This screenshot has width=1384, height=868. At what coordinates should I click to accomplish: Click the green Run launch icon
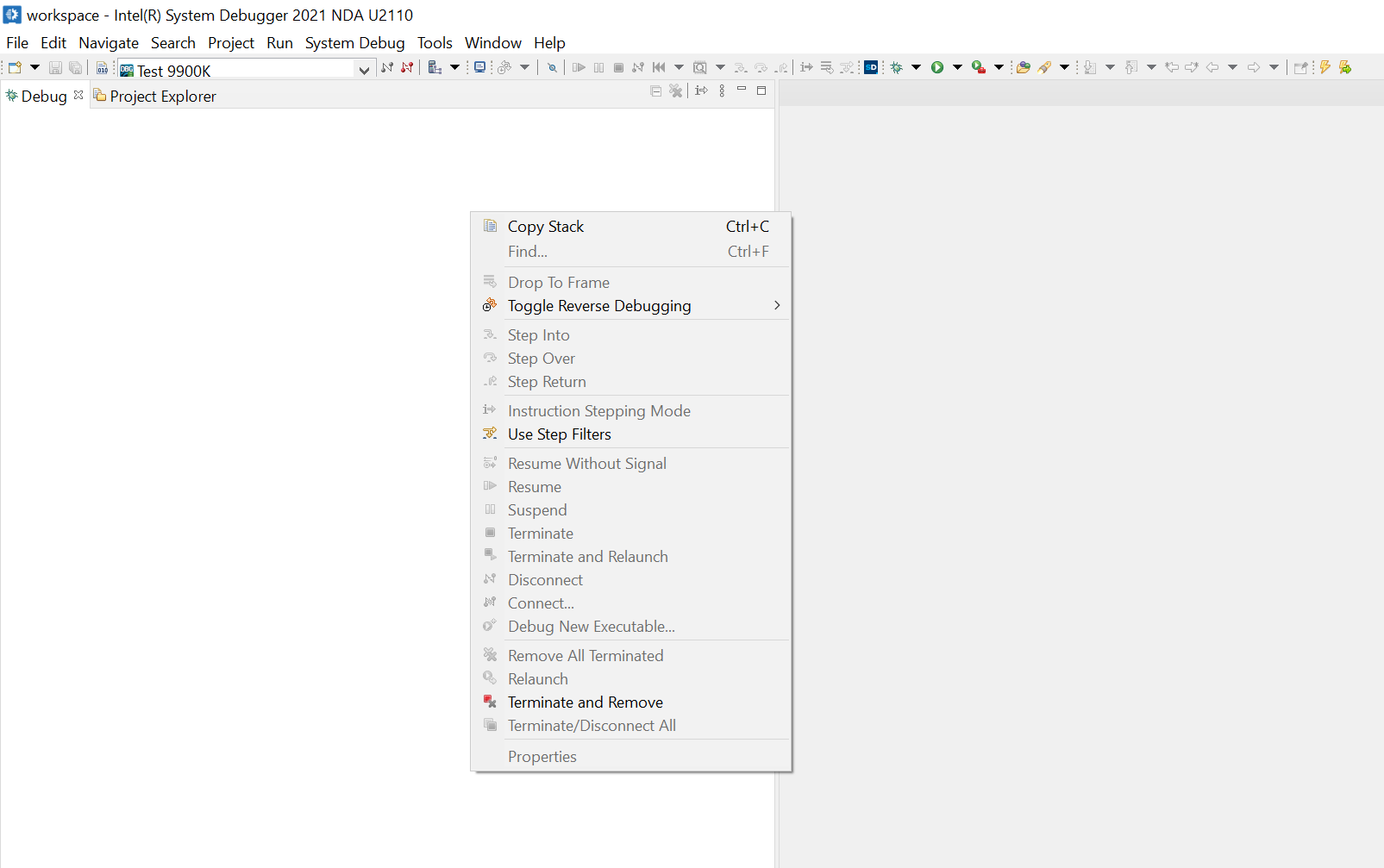[x=937, y=67]
